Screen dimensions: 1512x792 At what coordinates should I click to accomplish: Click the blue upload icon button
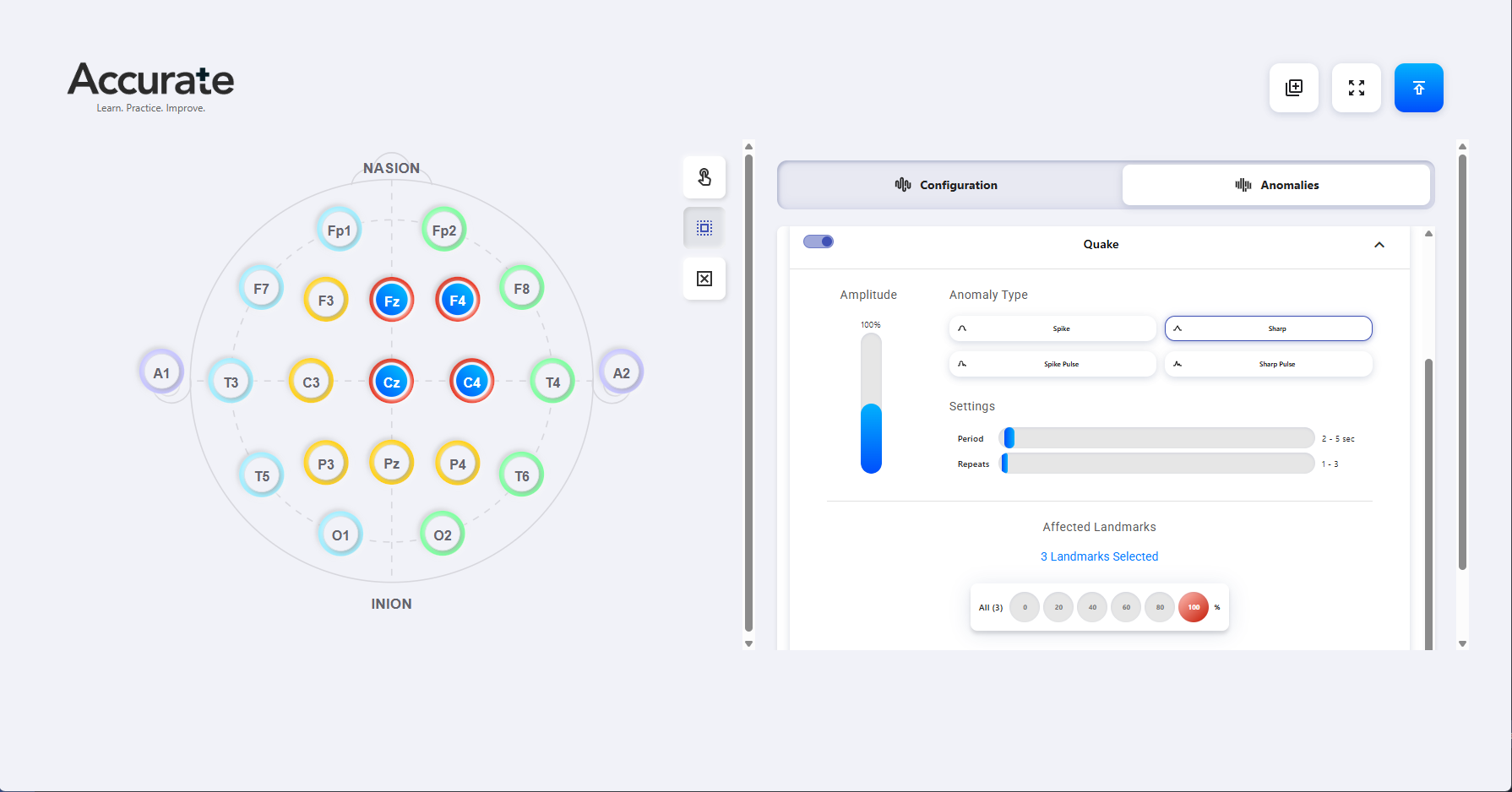pos(1419,88)
